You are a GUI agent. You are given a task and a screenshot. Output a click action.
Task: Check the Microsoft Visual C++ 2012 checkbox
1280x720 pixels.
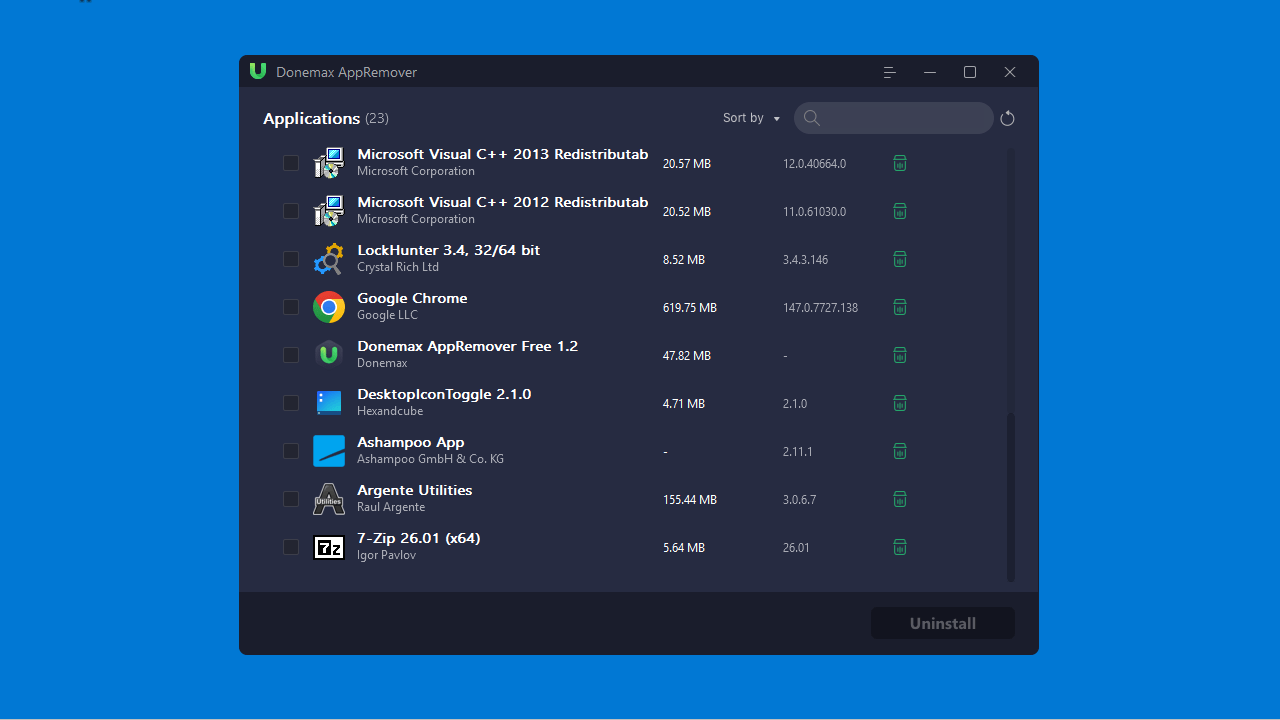(x=291, y=211)
